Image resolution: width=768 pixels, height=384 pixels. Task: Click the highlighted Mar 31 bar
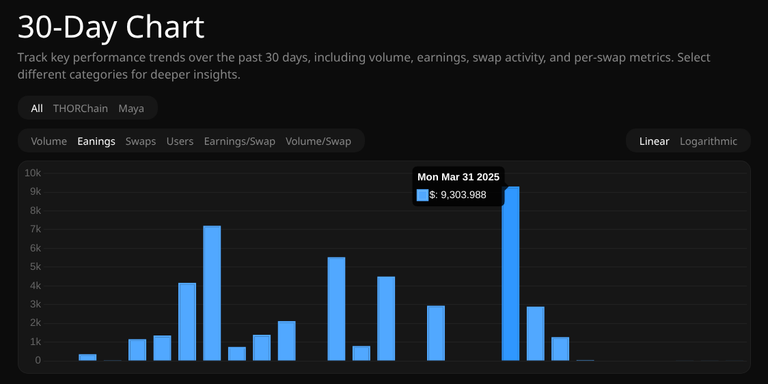pyautogui.click(x=510, y=273)
